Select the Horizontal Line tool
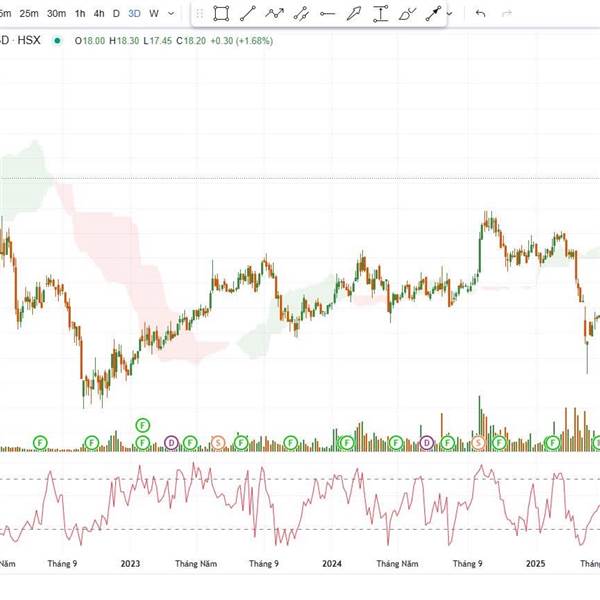The height and width of the screenshot is (600, 600). (x=327, y=14)
